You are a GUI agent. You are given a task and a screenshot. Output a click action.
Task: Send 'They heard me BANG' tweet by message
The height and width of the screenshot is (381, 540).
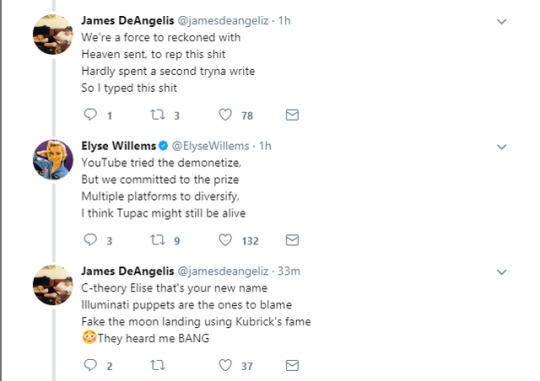292,365
